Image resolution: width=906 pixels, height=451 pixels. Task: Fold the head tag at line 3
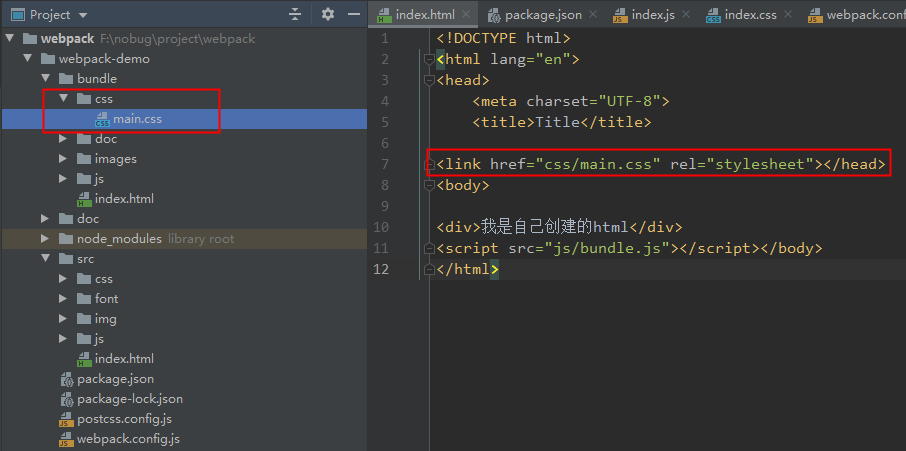[429, 80]
